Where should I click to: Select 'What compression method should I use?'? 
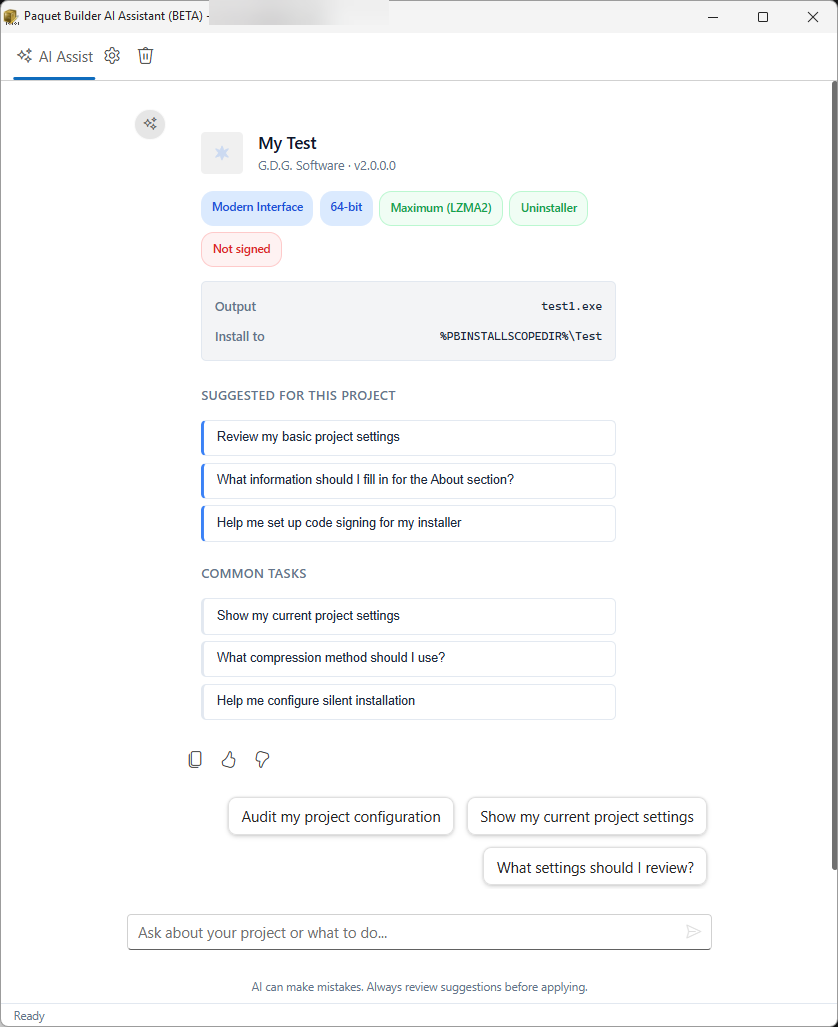click(408, 659)
